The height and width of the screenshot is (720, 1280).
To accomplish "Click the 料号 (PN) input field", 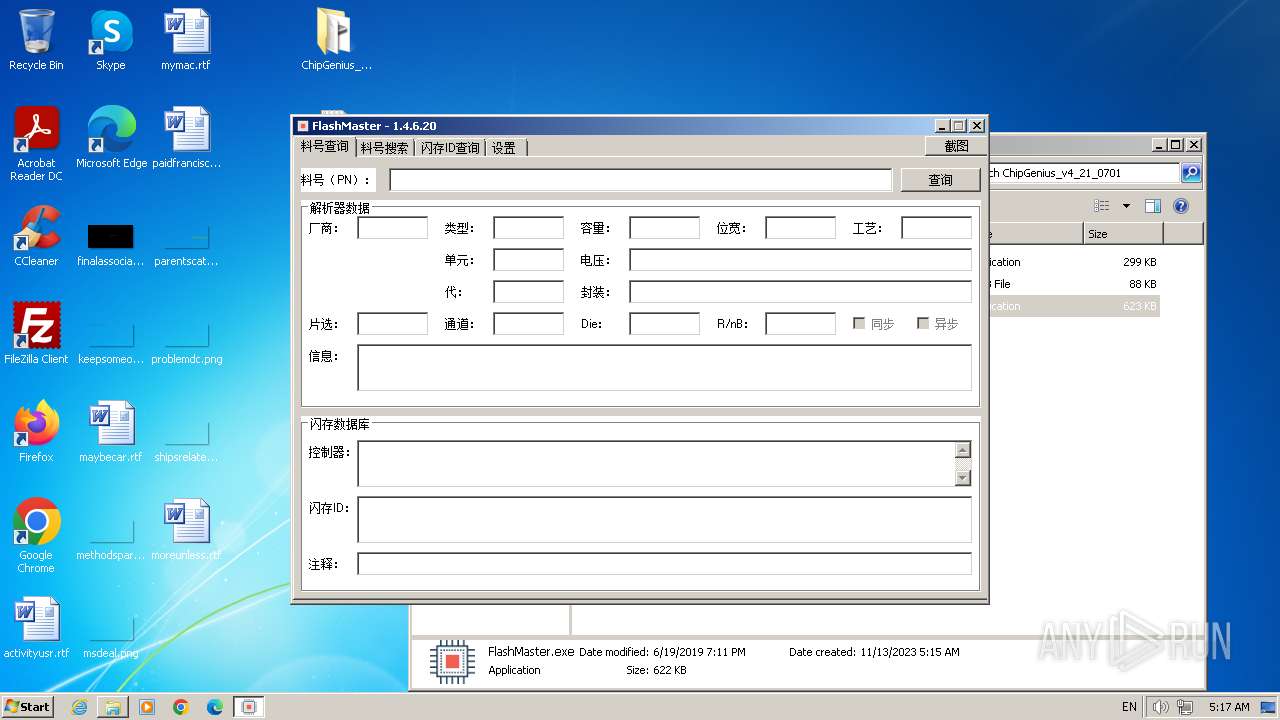I will (x=640, y=180).
